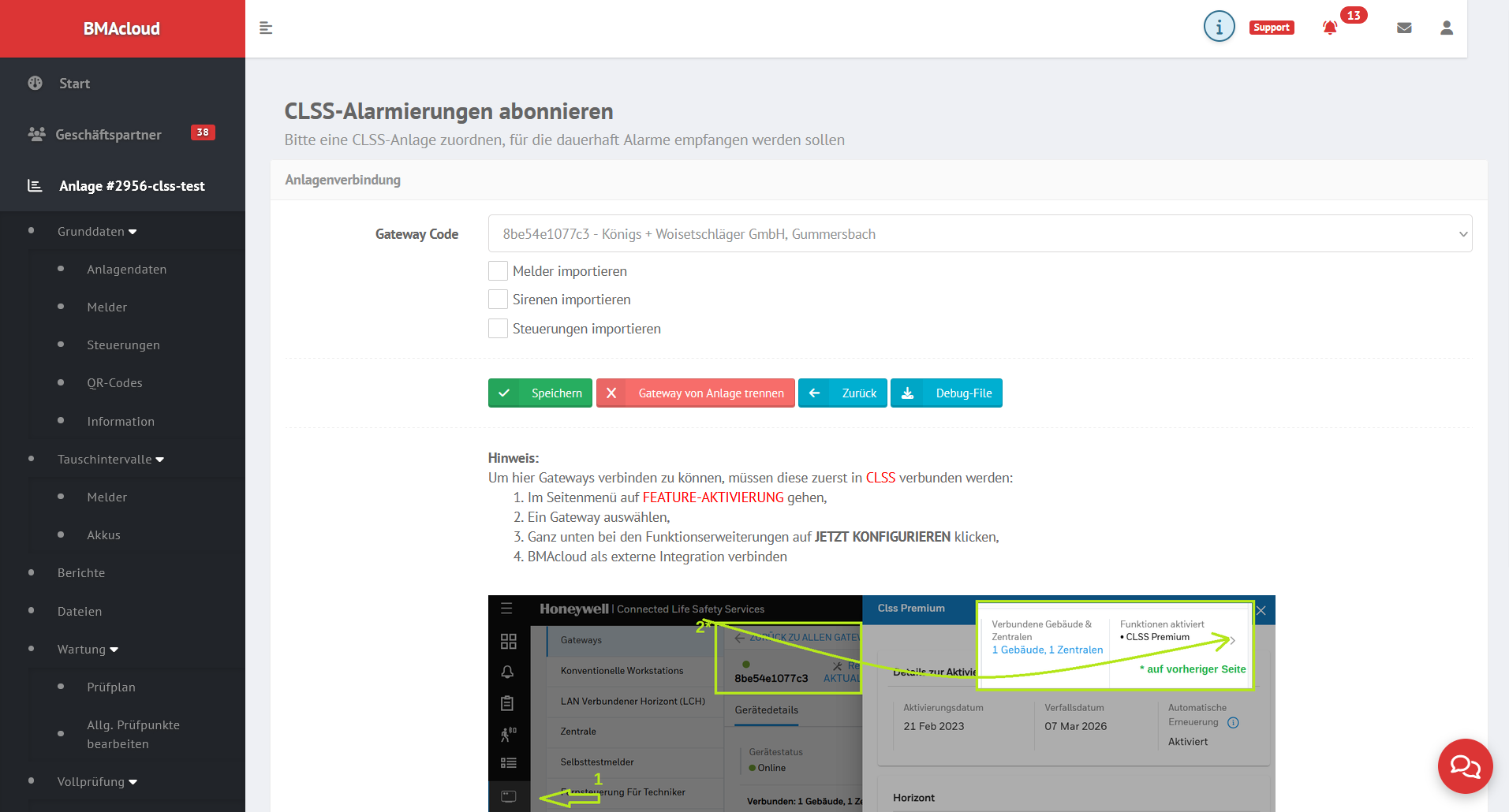The width and height of the screenshot is (1509, 812).
Task: Open the Gateway Code dropdown
Action: (x=980, y=234)
